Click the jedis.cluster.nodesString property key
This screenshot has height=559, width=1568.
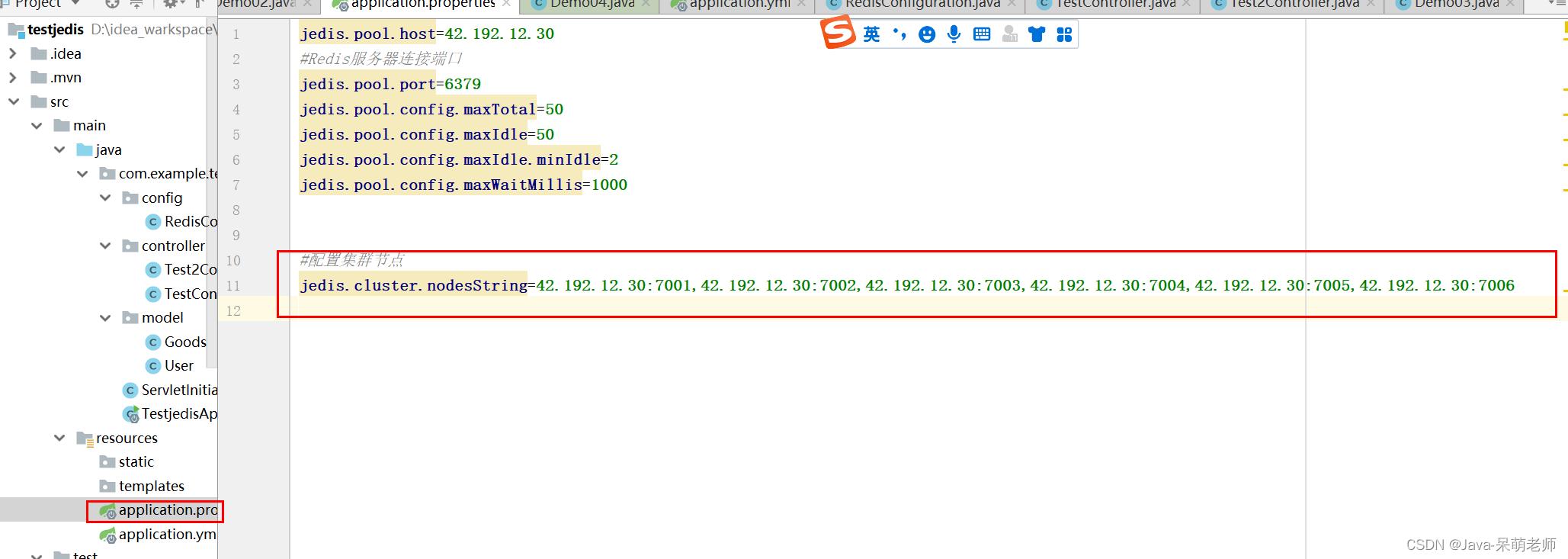[x=413, y=286]
